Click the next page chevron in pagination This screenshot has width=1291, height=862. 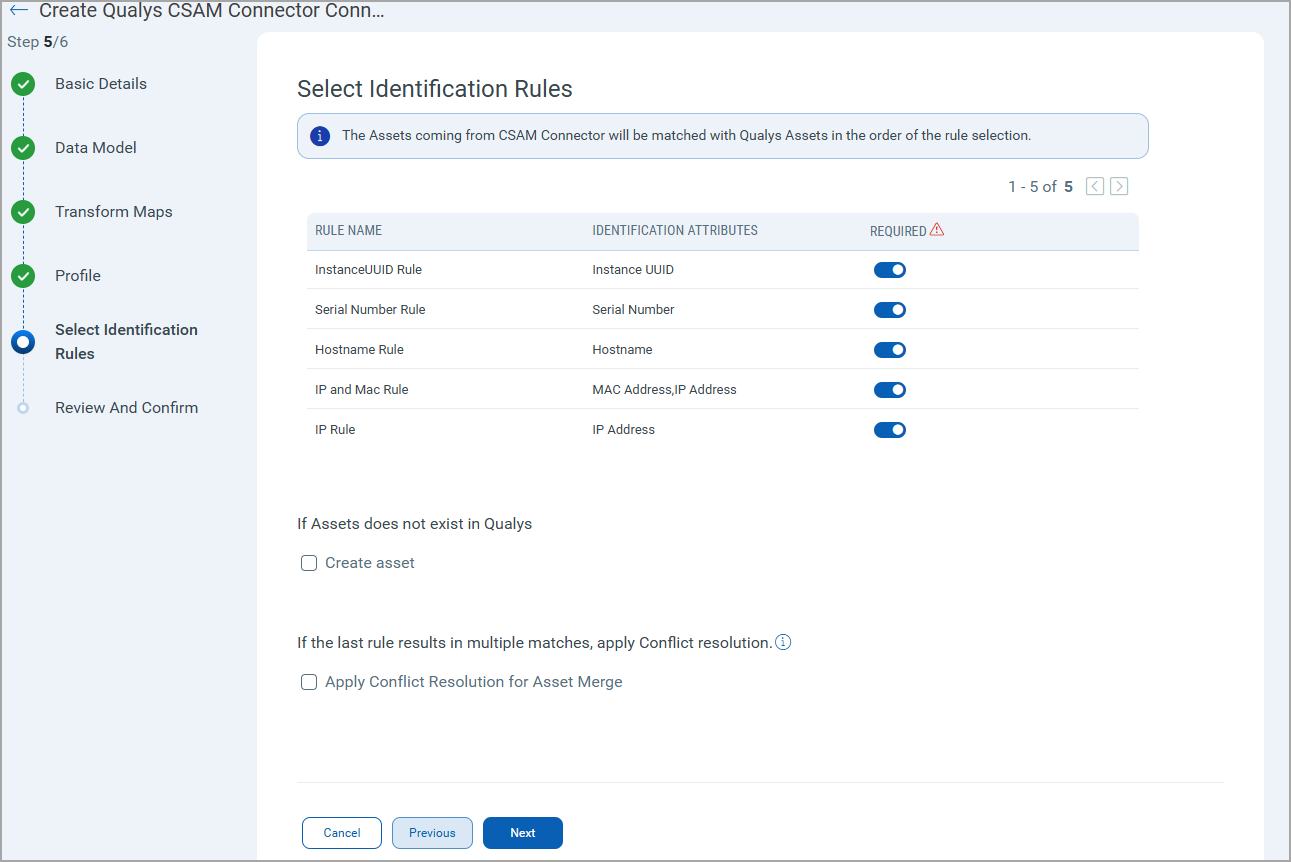click(x=1119, y=186)
